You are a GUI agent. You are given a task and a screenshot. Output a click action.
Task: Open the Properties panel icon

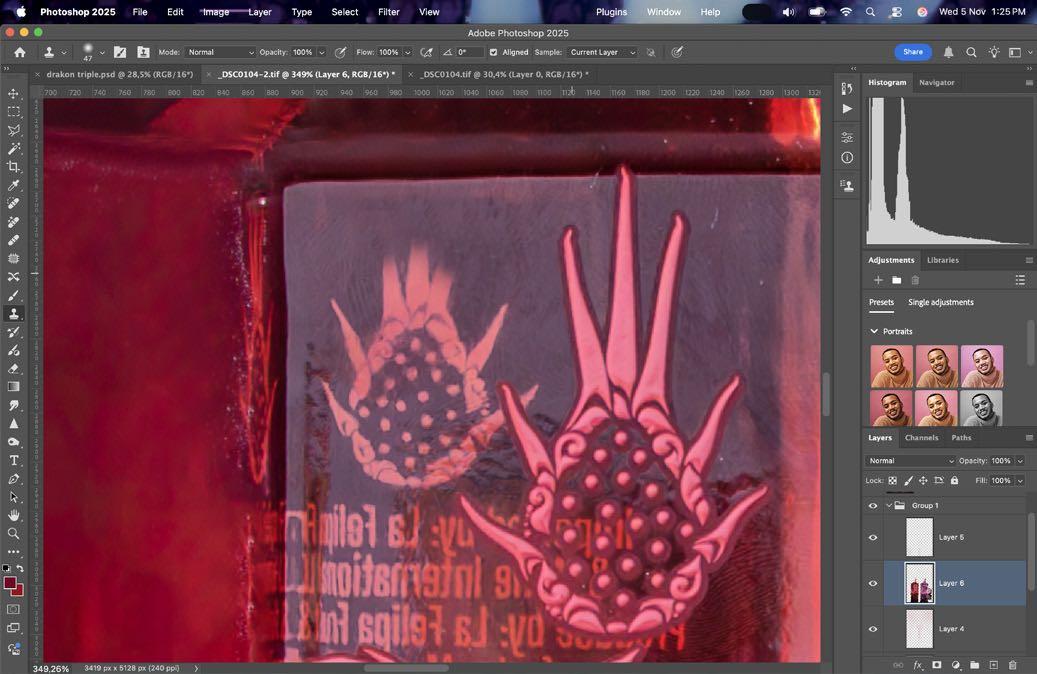pos(847,138)
